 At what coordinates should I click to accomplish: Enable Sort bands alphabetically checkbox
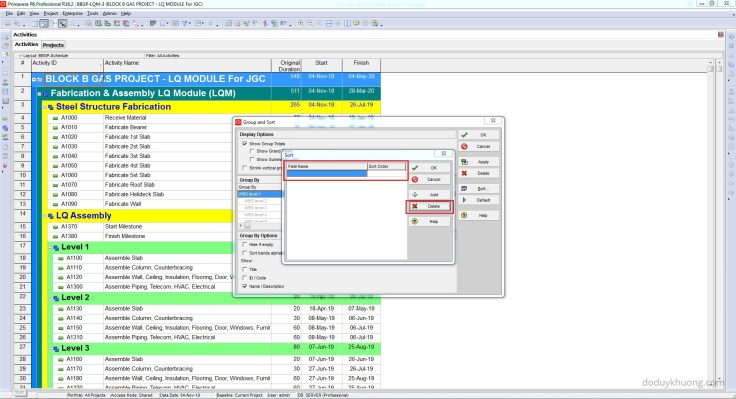click(245, 253)
